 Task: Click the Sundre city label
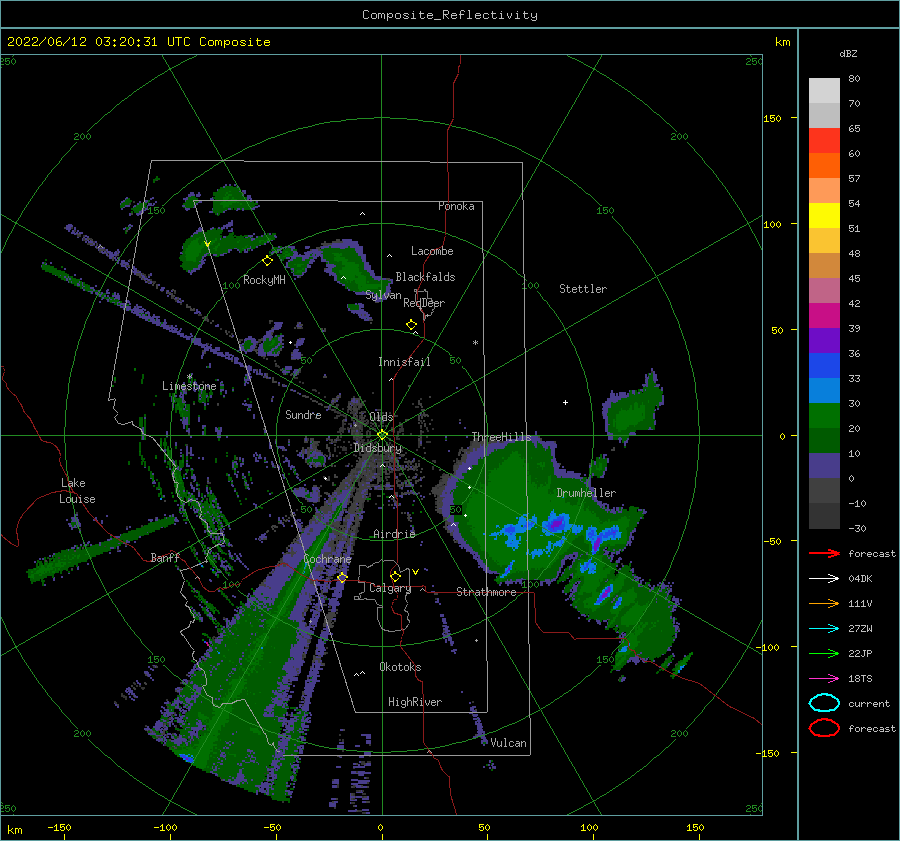303,414
